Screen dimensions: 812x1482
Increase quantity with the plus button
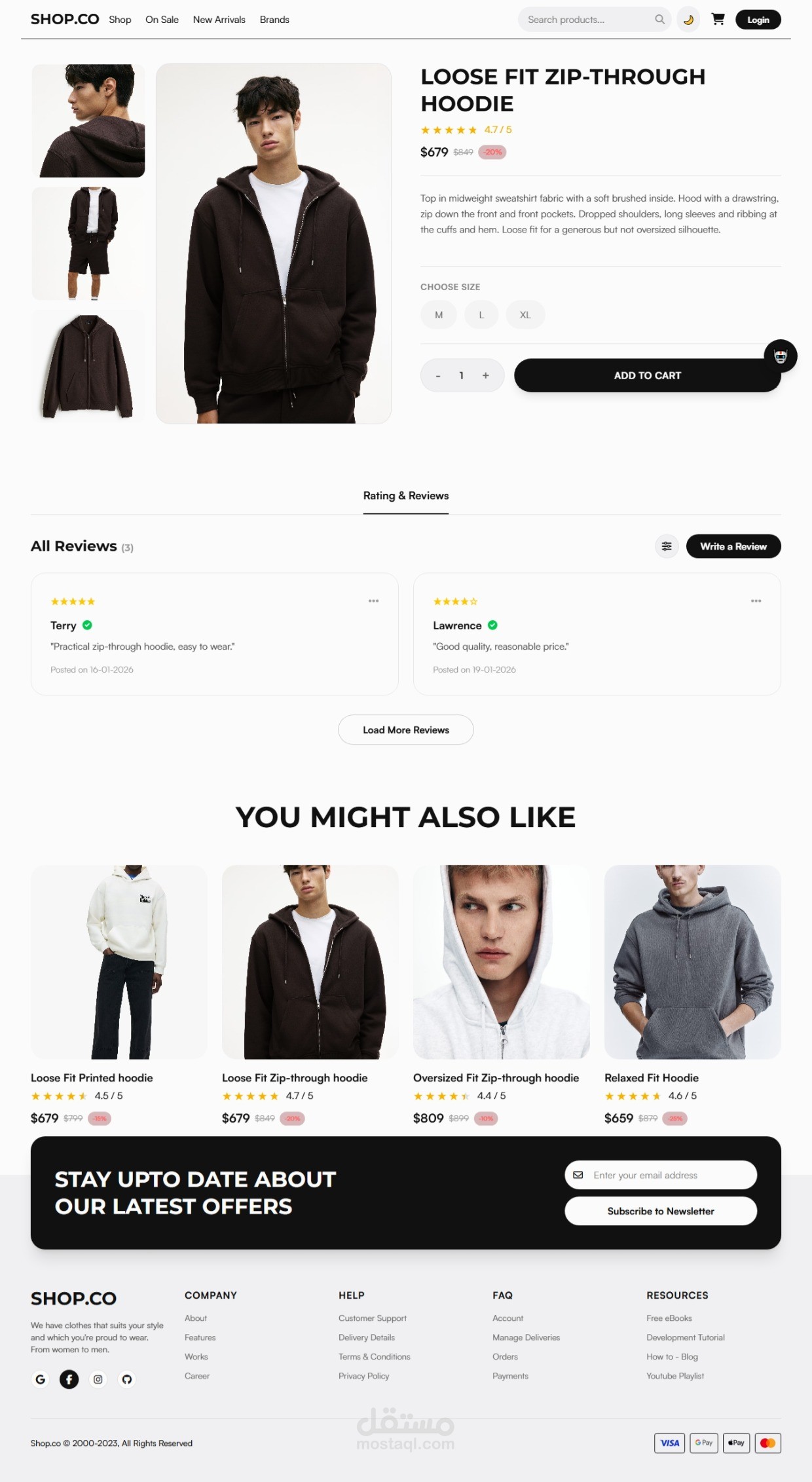(x=486, y=375)
